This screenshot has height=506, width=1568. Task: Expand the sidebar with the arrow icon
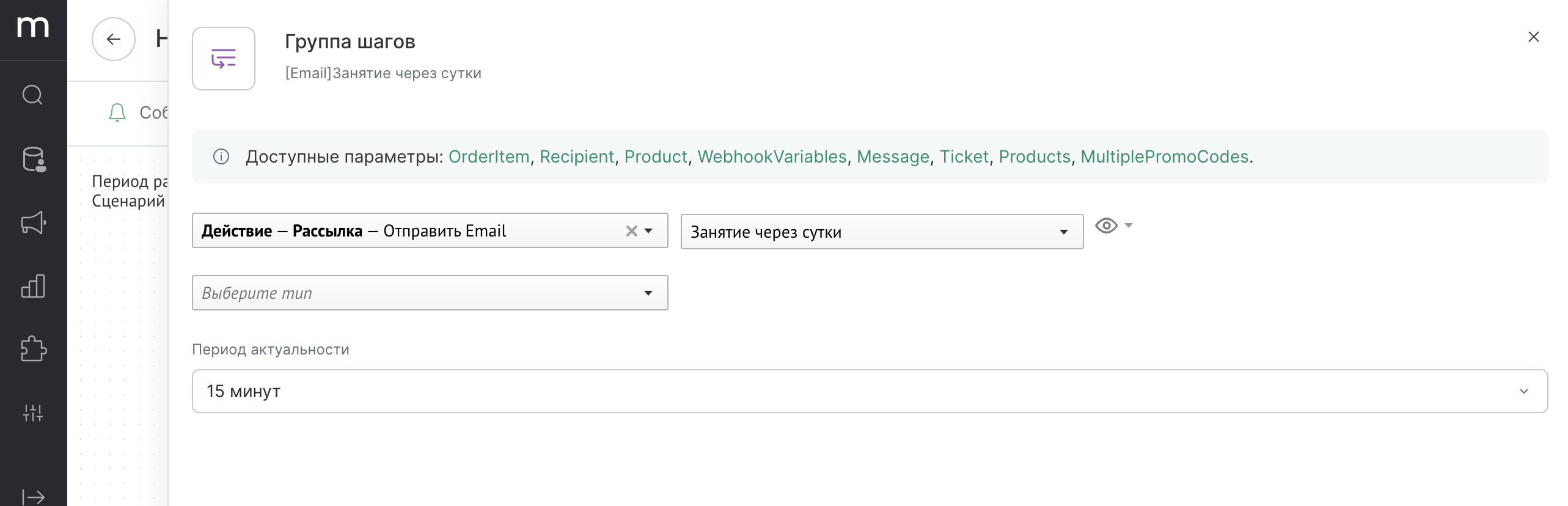click(33, 497)
